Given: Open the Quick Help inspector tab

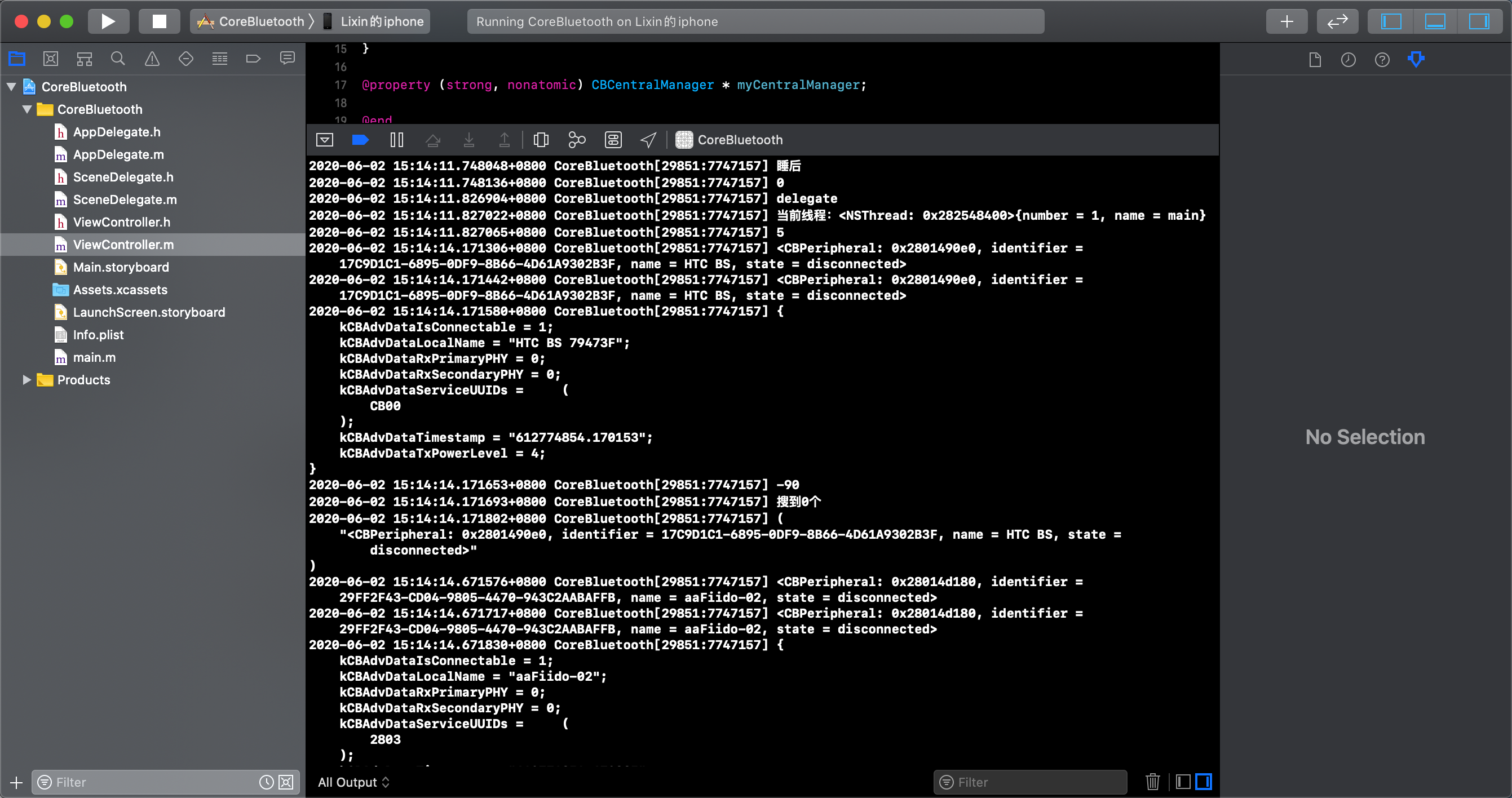Looking at the screenshot, I should [x=1382, y=59].
